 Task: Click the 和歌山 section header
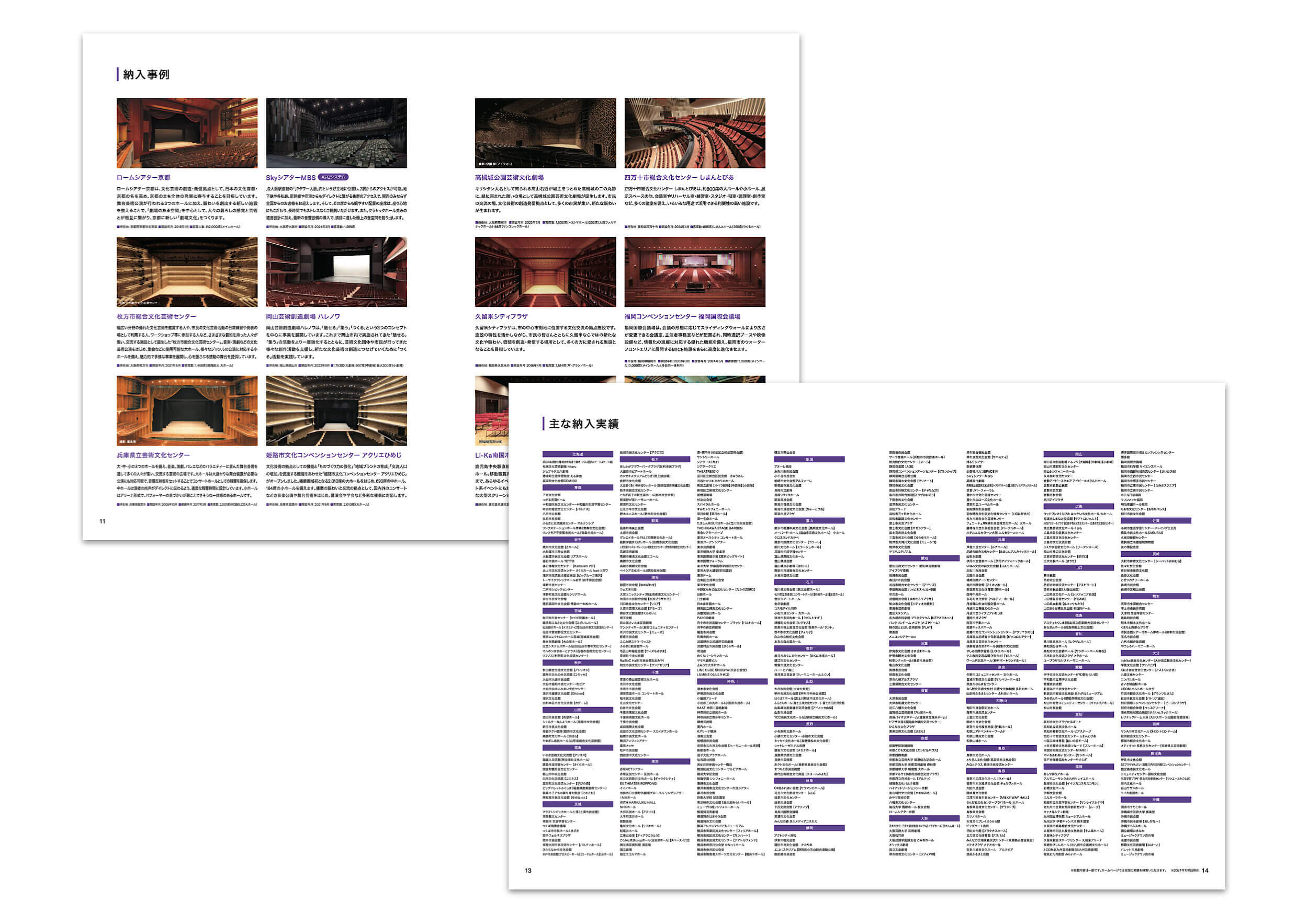click(x=1001, y=701)
